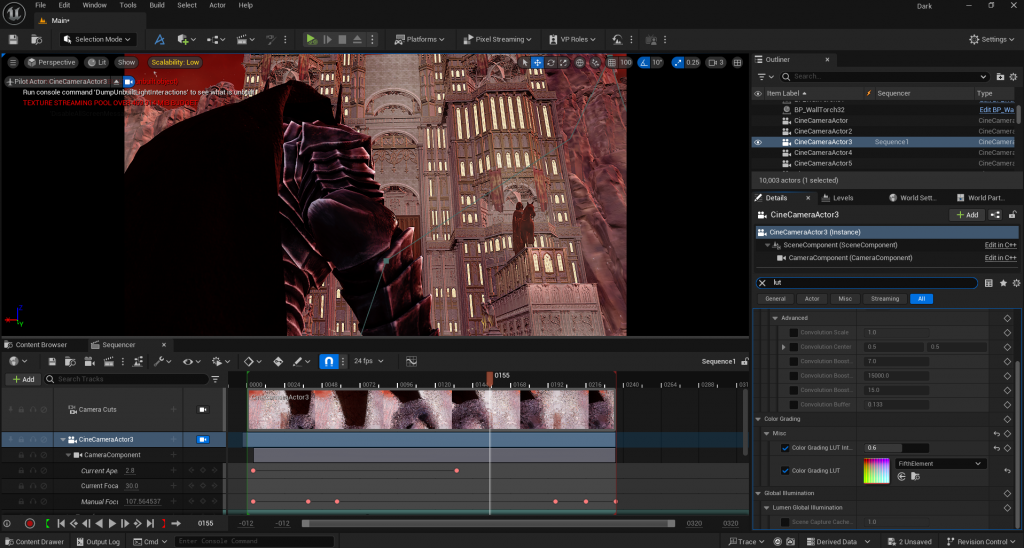
Task: Toggle auto-key diamond transform icon in Sequencer
Action: [278, 361]
